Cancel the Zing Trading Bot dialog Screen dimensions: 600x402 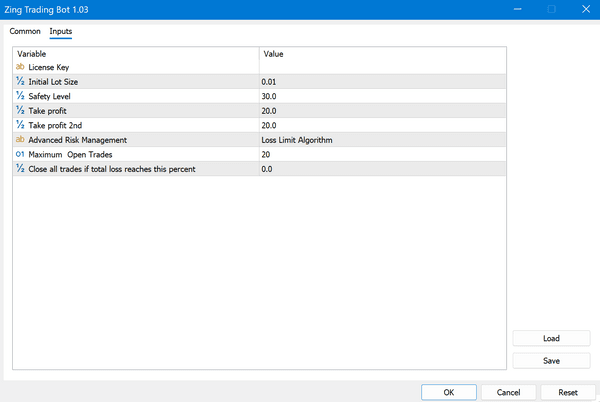pos(508,392)
